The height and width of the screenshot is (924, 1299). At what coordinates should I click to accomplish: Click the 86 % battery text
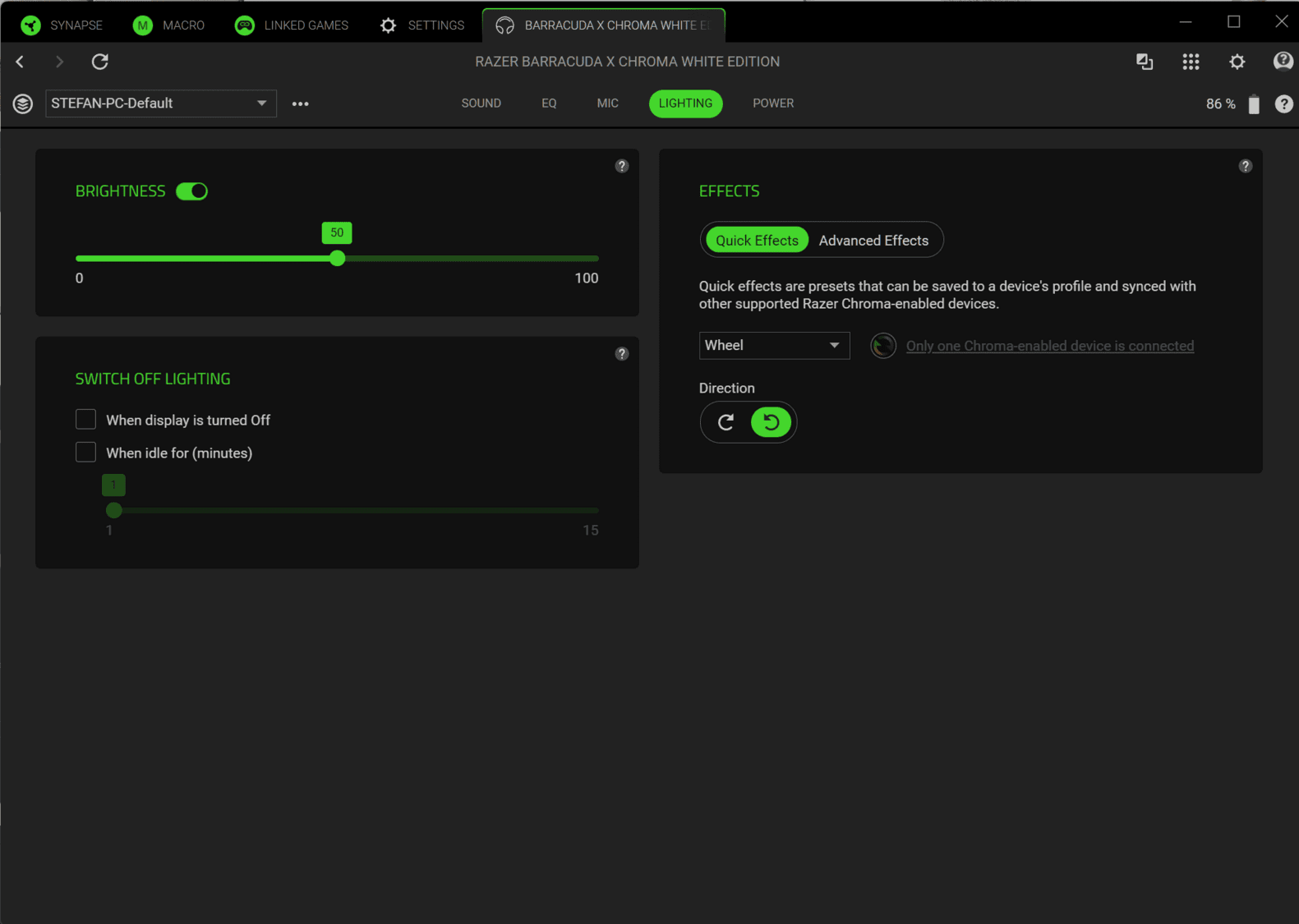pos(1221,104)
